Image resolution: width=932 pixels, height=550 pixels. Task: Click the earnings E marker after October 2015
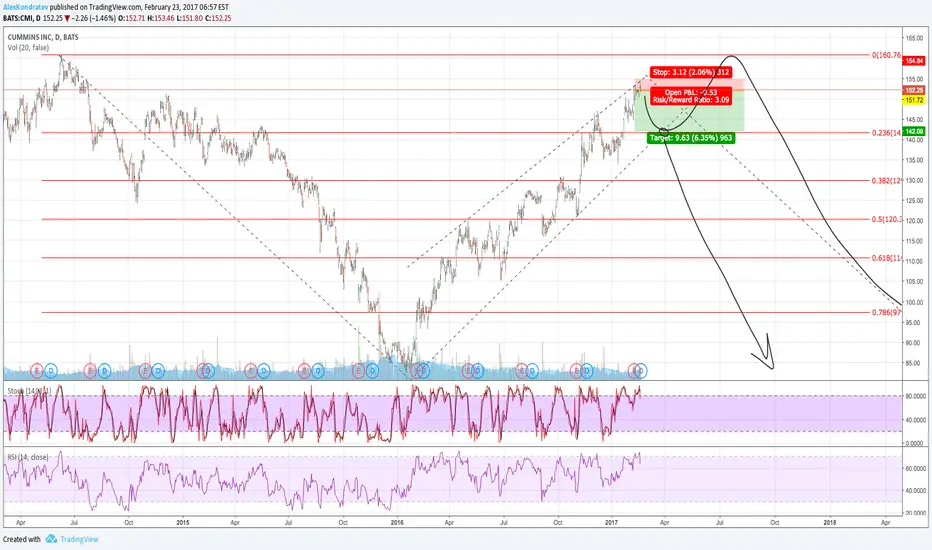pyautogui.click(x=358, y=371)
